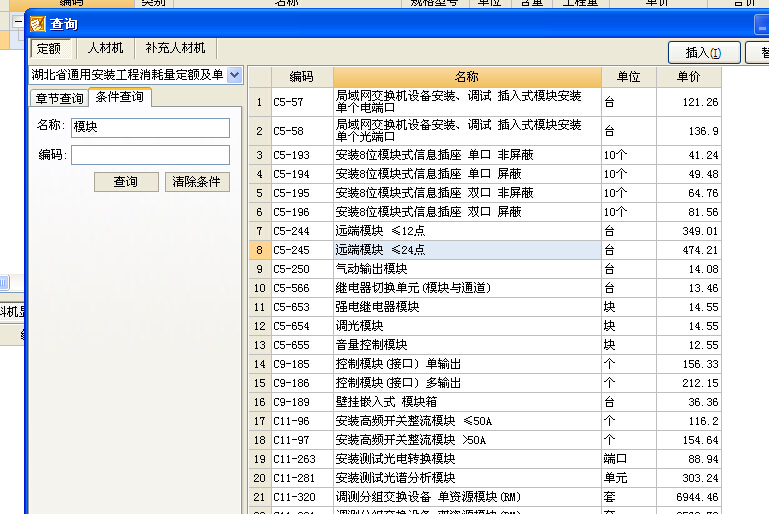Click the 单位 column header
The height and width of the screenshot is (514, 769).
click(629, 77)
